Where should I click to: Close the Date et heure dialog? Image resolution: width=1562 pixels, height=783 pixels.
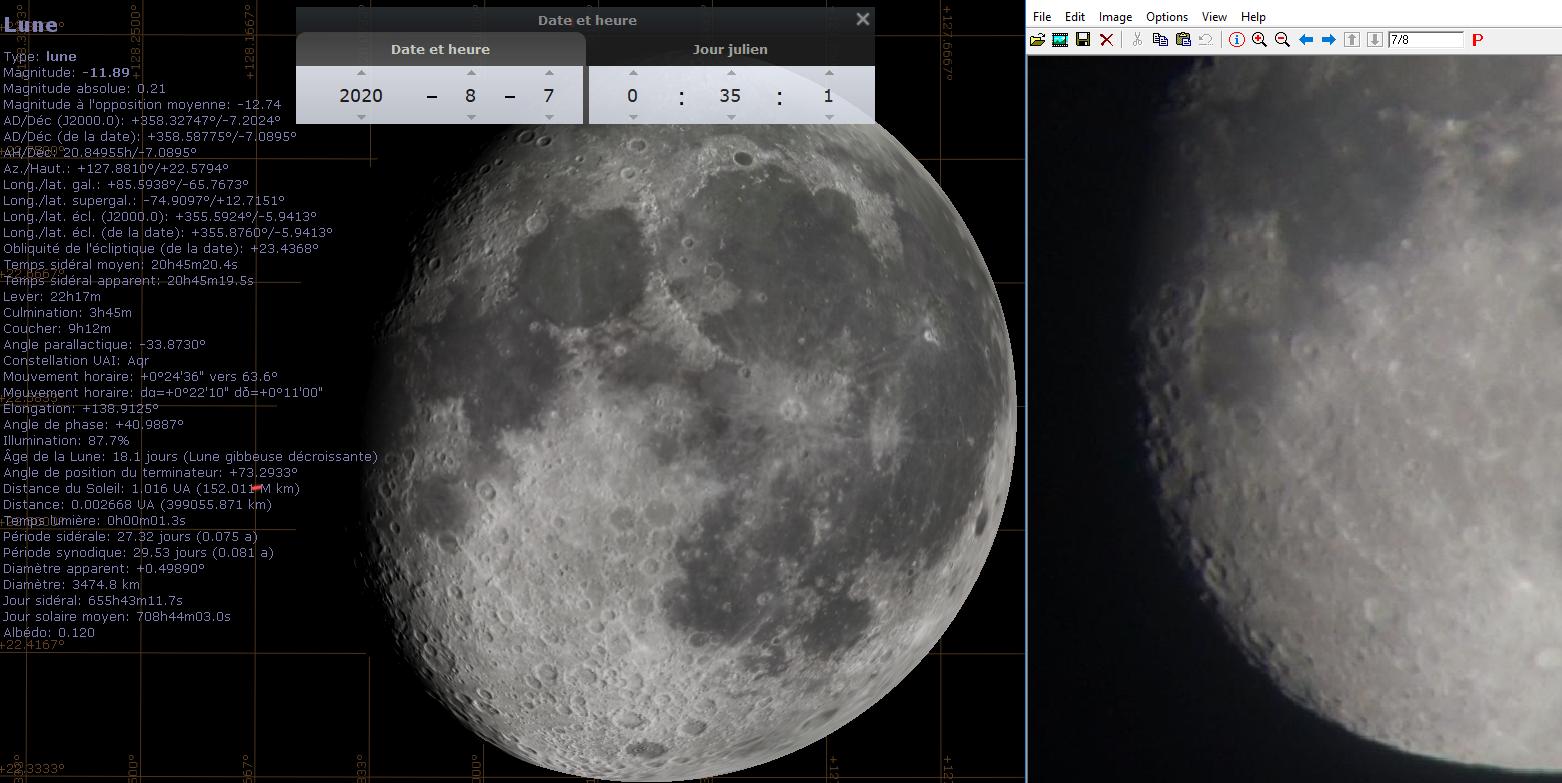click(863, 19)
